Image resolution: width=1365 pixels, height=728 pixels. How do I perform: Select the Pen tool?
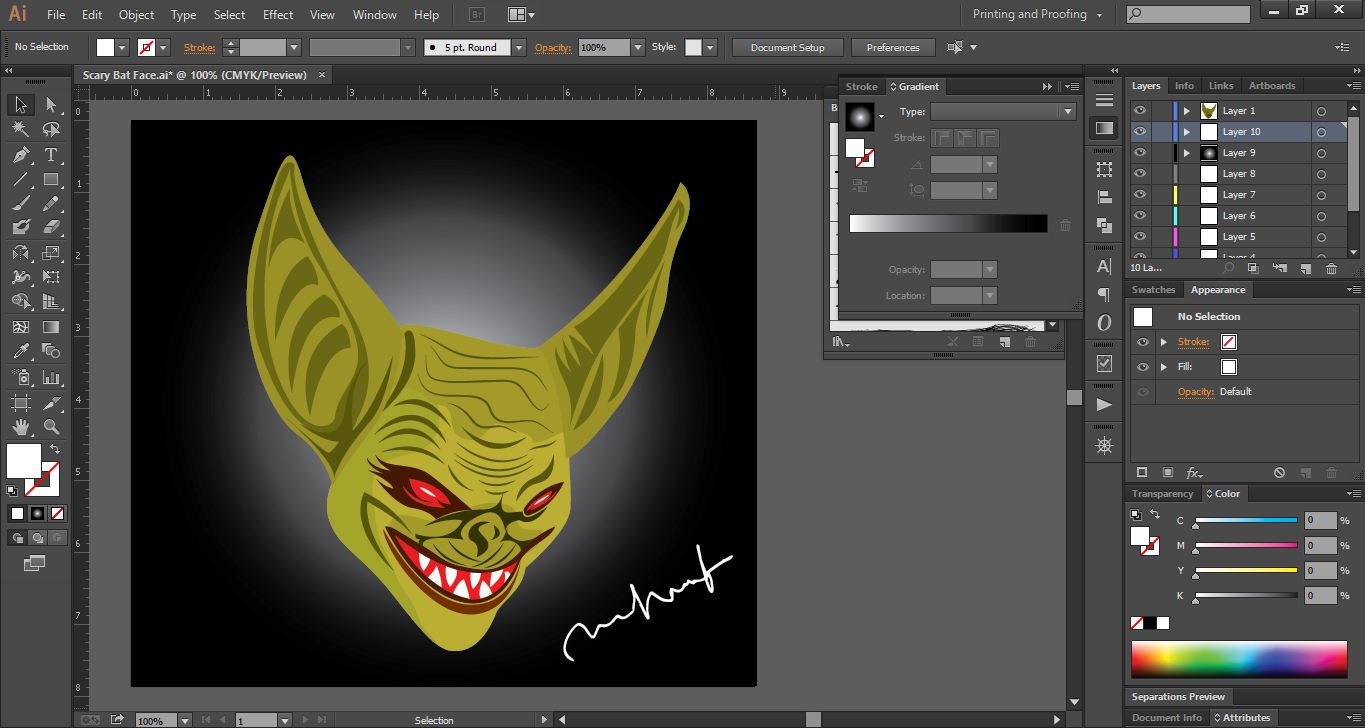point(20,155)
